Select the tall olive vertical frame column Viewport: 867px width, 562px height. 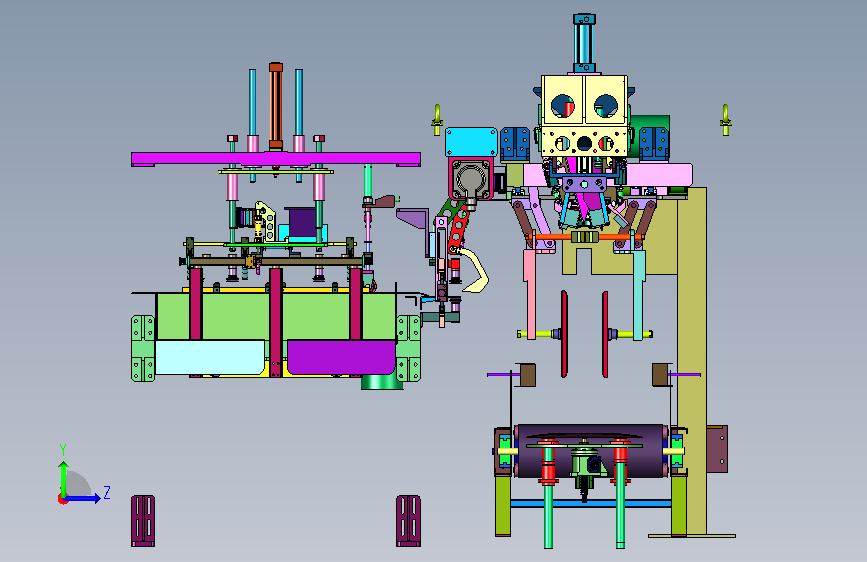coord(692,361)
